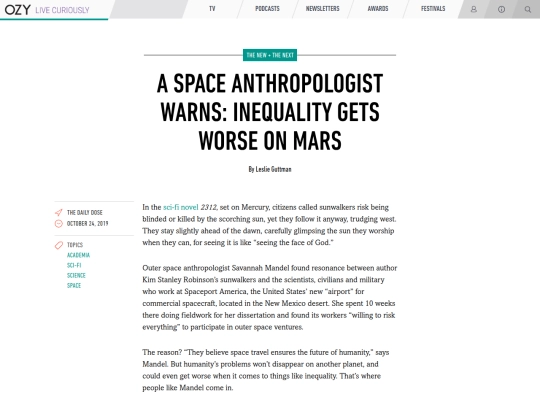Click the info circle icon in header
Viewport: 540px width, 405px height.
(501, 9)
